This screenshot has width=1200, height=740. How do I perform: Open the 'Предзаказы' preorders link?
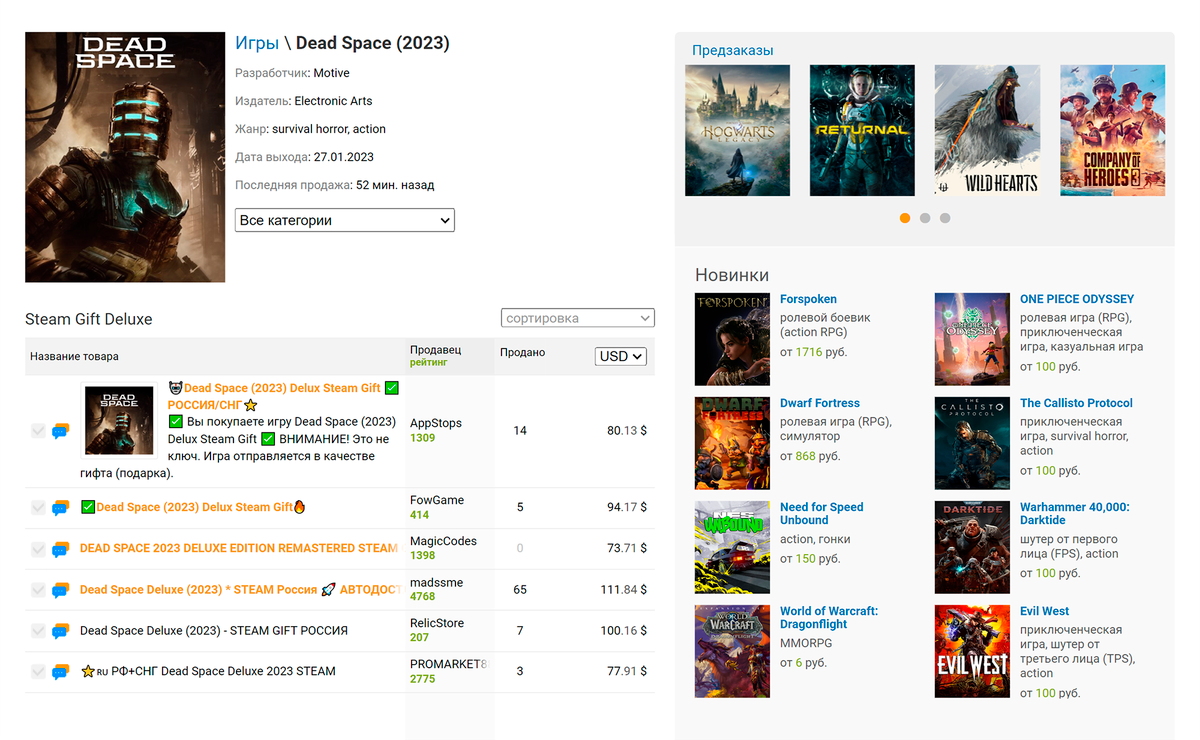pos(733,50)
